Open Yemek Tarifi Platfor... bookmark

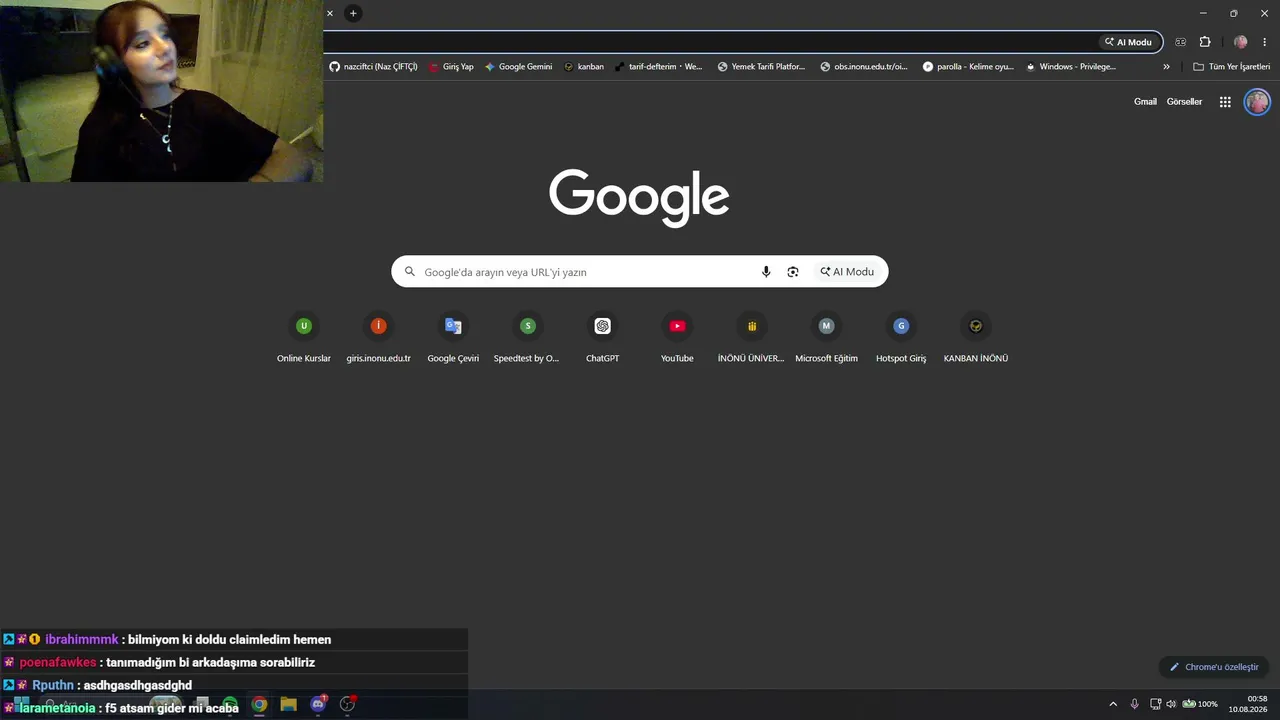pyautogui.click(x=762, y=67)
